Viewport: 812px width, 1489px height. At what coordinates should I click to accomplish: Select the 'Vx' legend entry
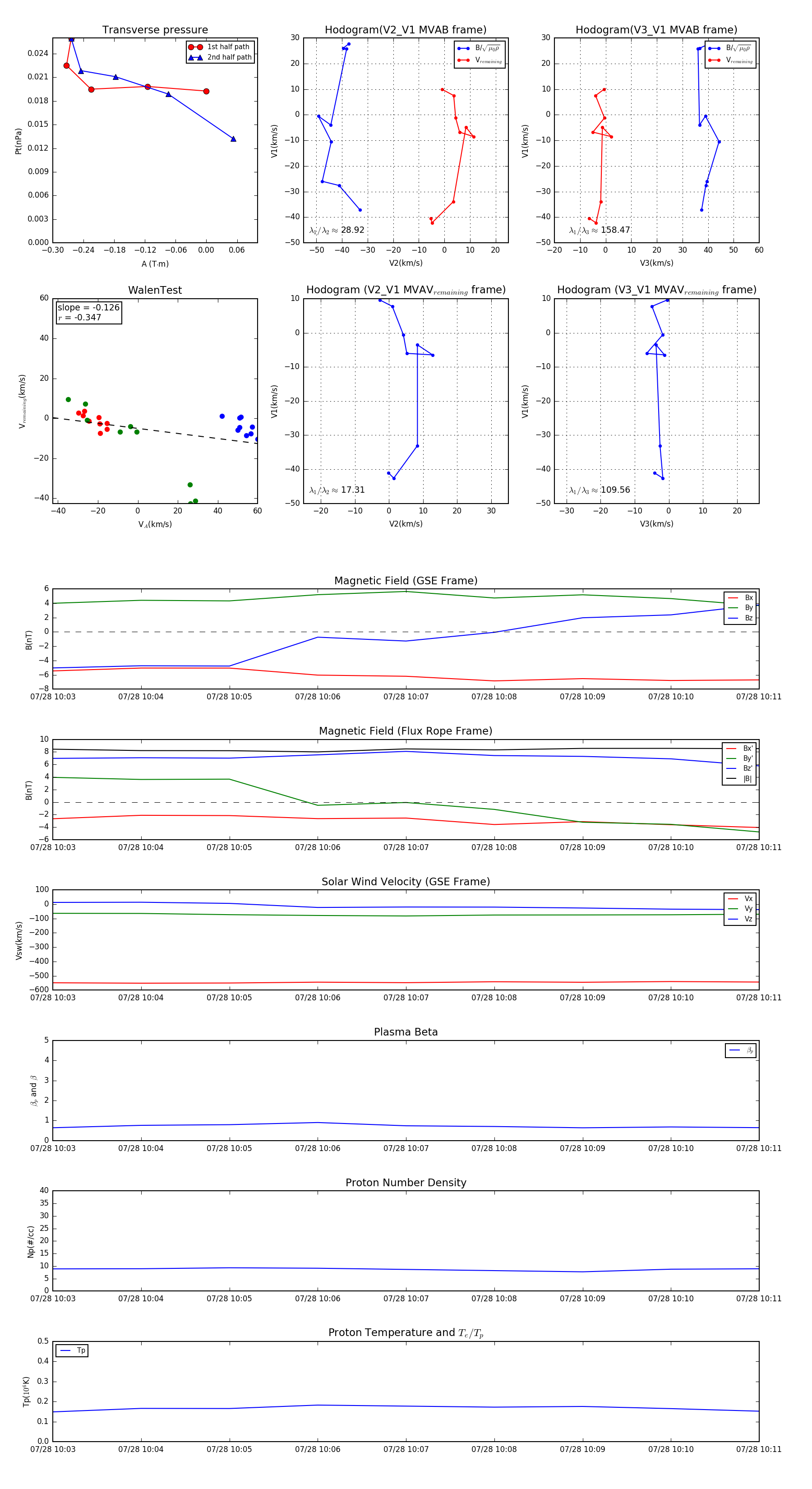[740, 899]
